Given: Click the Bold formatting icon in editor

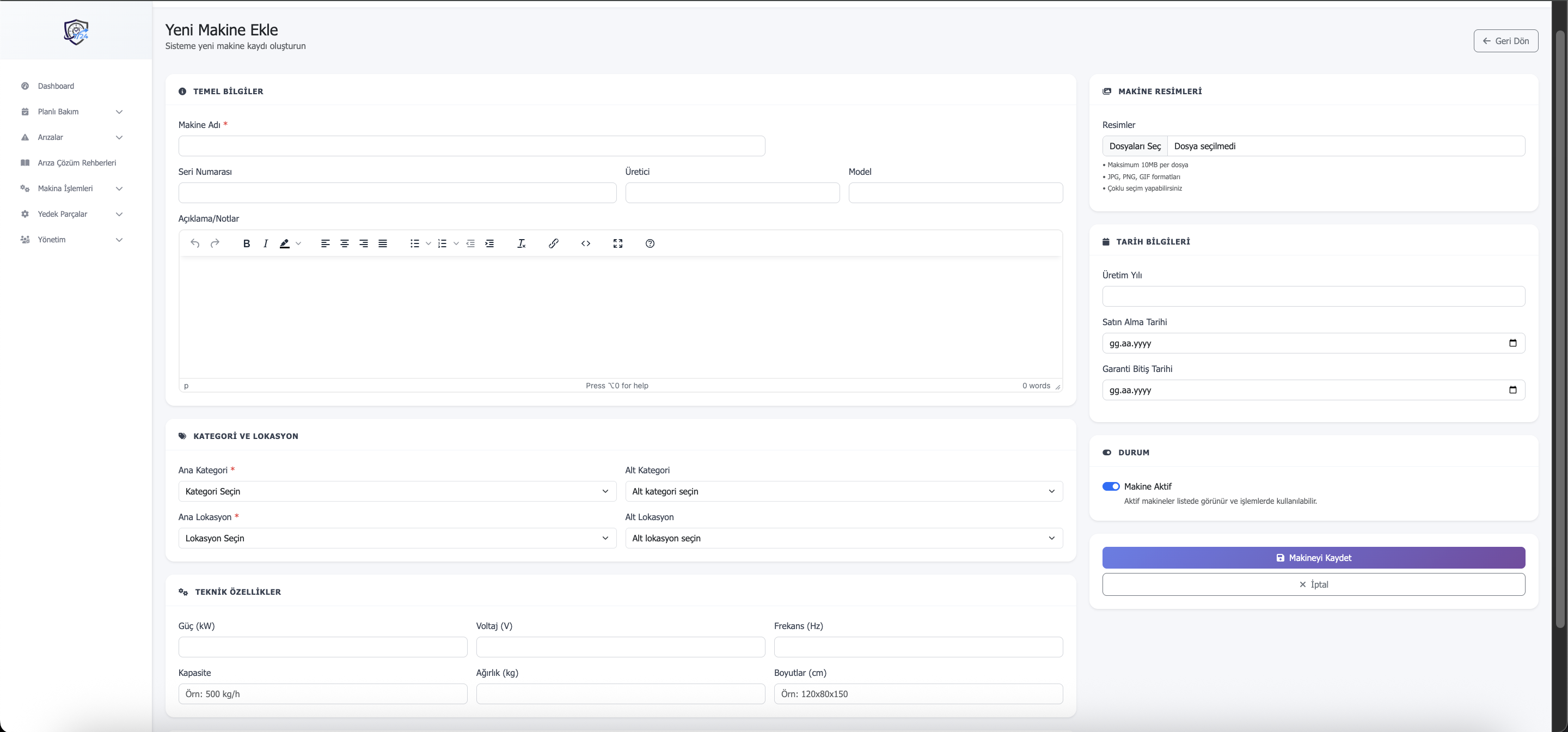Looking at the screenshot, I should click(x=247, y=243).
